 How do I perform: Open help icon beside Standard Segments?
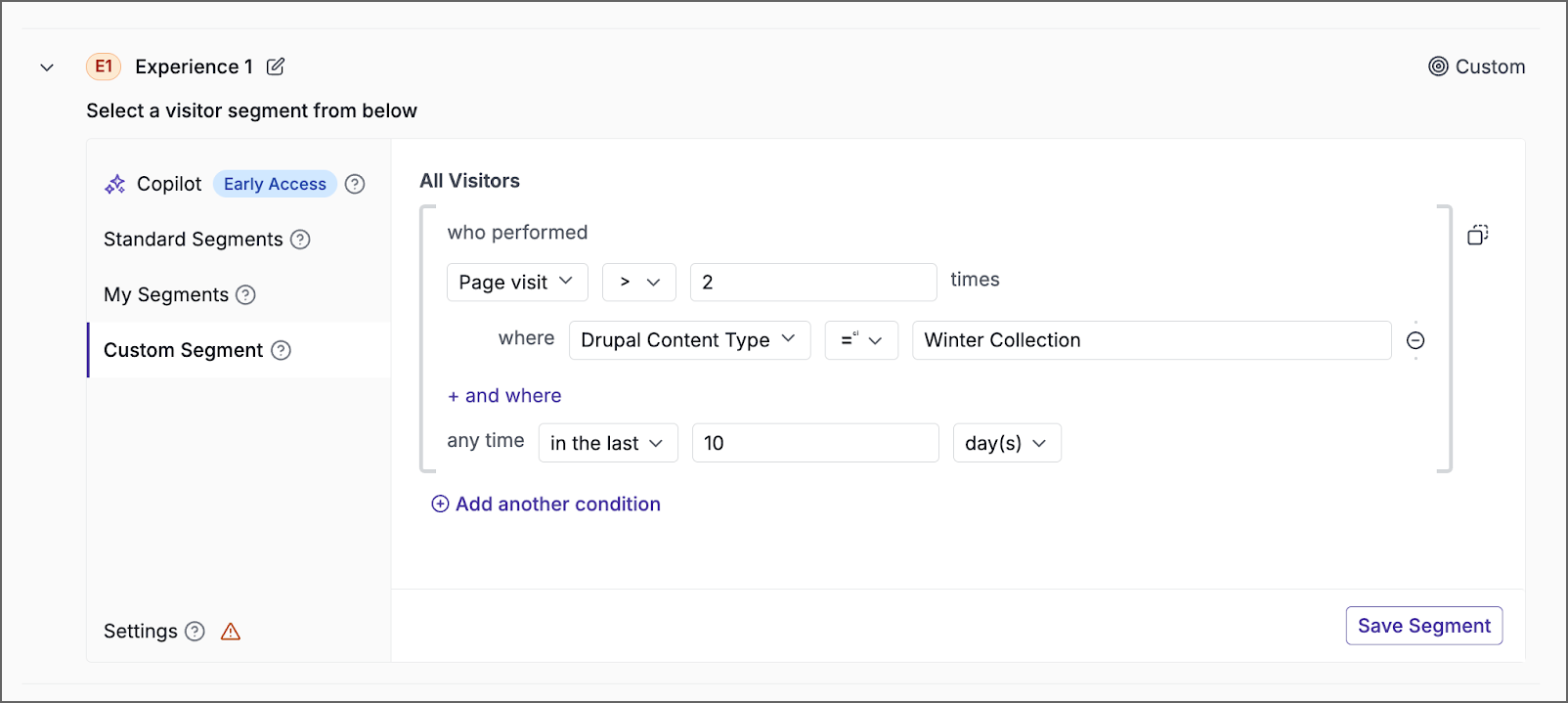tap(301, 240)
